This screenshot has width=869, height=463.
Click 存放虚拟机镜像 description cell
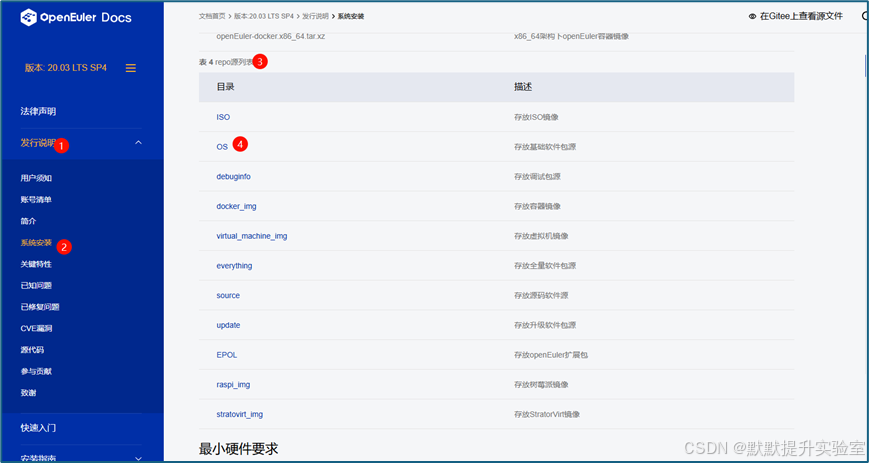(x=541, y=236)
